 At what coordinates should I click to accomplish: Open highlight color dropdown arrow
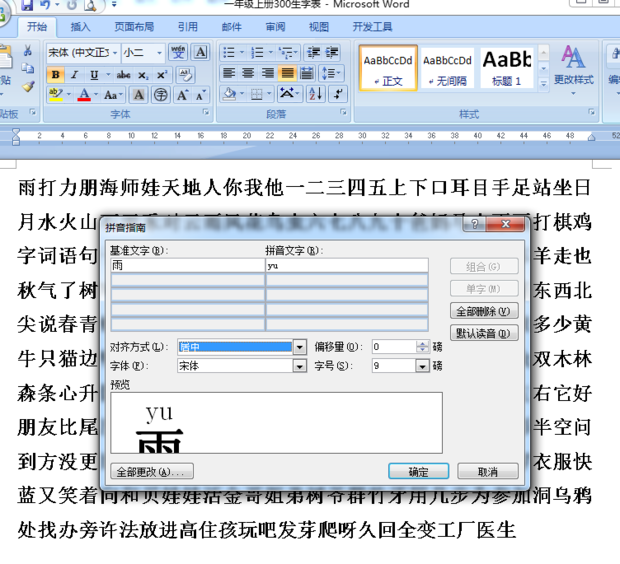pos(69,95)
